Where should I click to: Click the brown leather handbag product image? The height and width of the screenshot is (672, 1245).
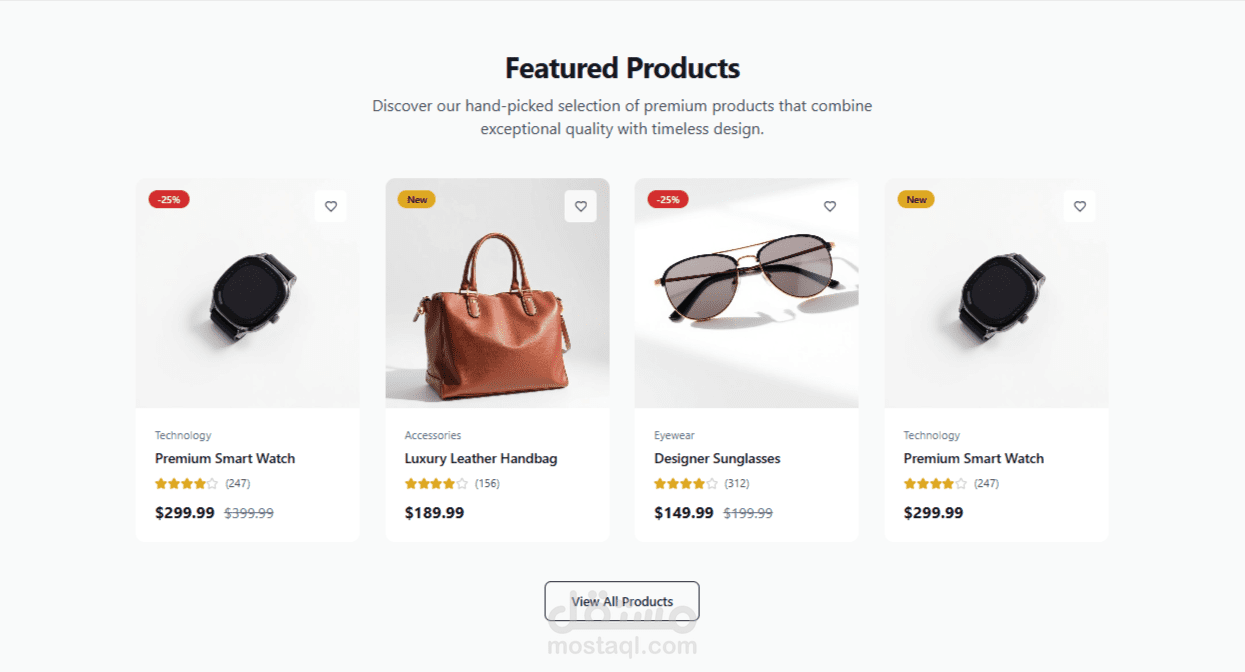pyautogui.click(x=497, y=293)
